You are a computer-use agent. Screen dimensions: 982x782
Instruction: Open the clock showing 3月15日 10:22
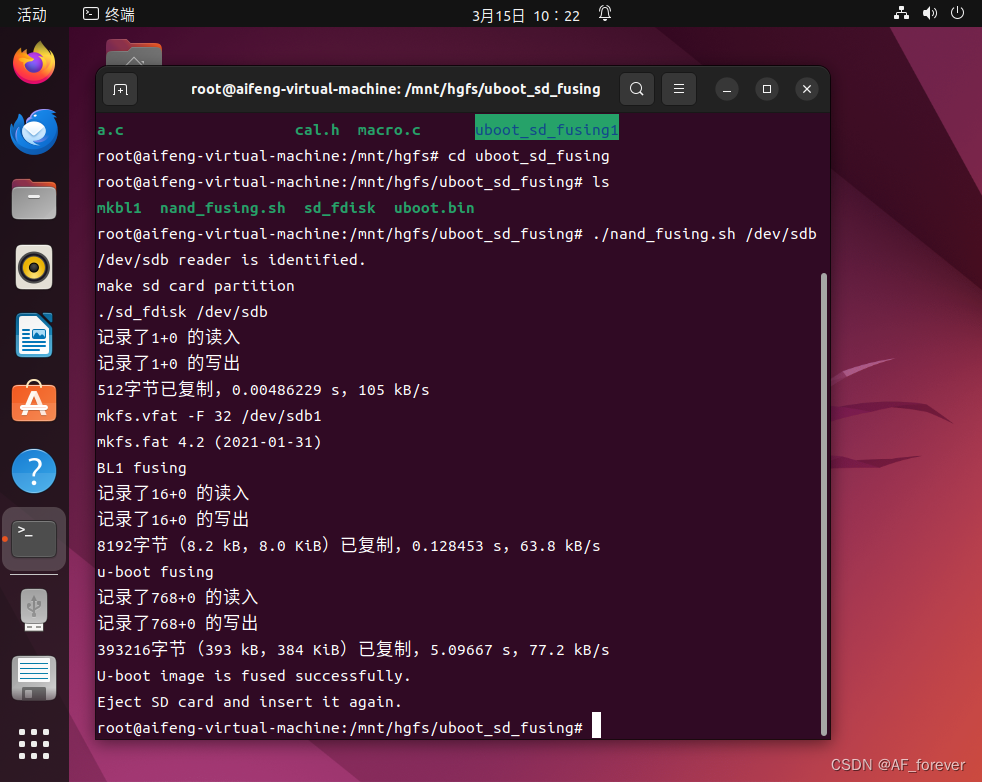click(x=525, y=16)
